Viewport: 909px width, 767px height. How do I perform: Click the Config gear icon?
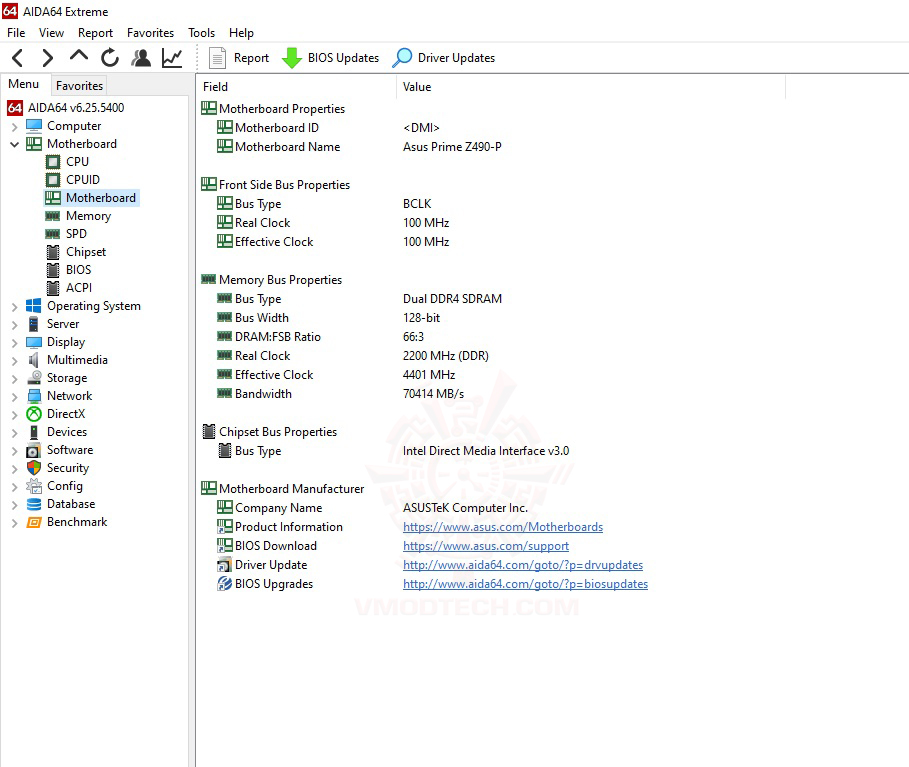pos(34,486)
